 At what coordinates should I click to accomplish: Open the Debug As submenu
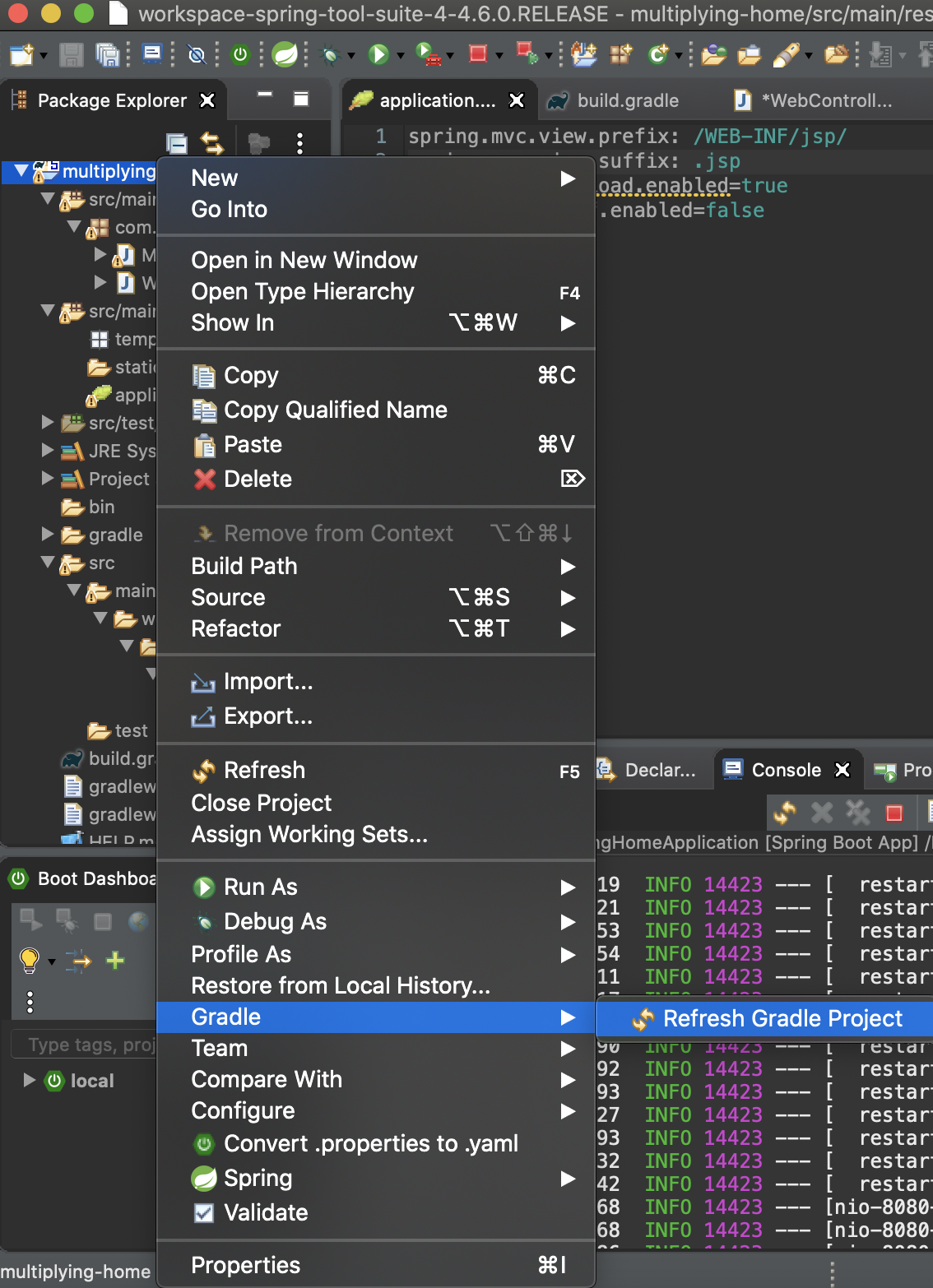pyautogui.click(x=376, y=921)
